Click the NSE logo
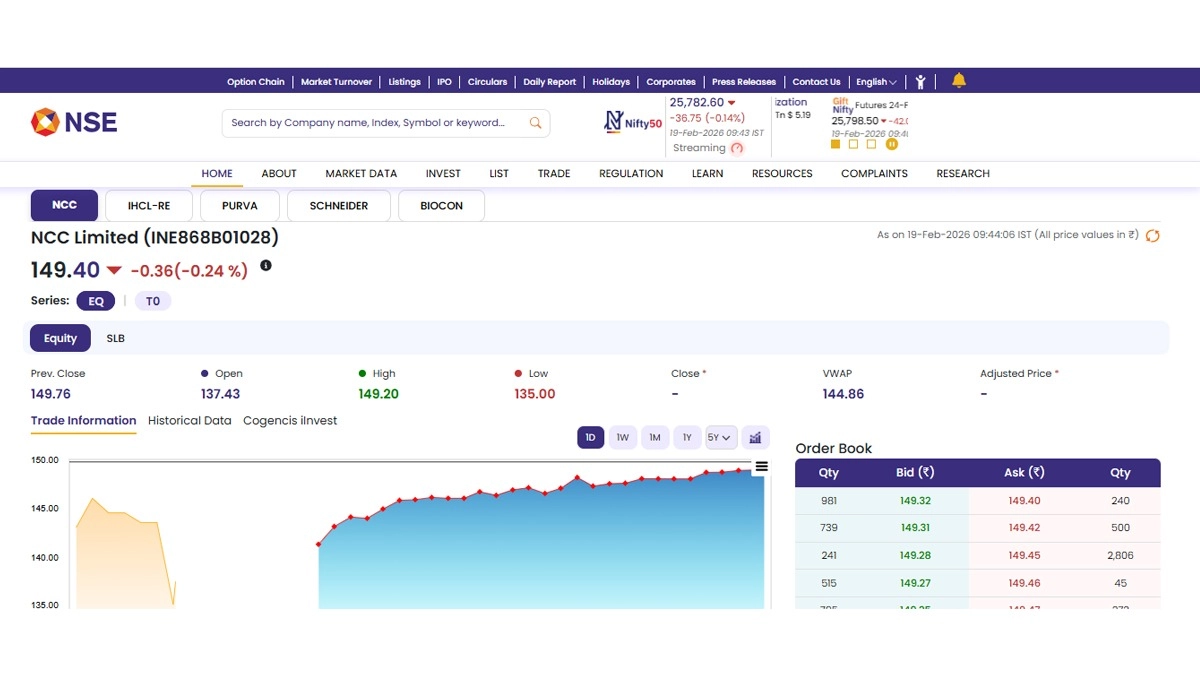This screenshot has height=675, width=1200. [x=74, y=122]
